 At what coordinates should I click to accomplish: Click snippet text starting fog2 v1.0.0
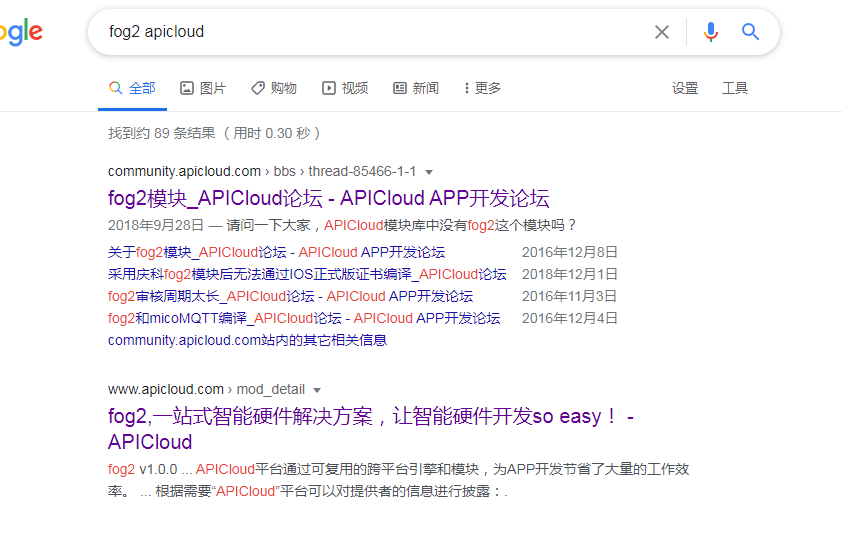[x=398, y=480]
